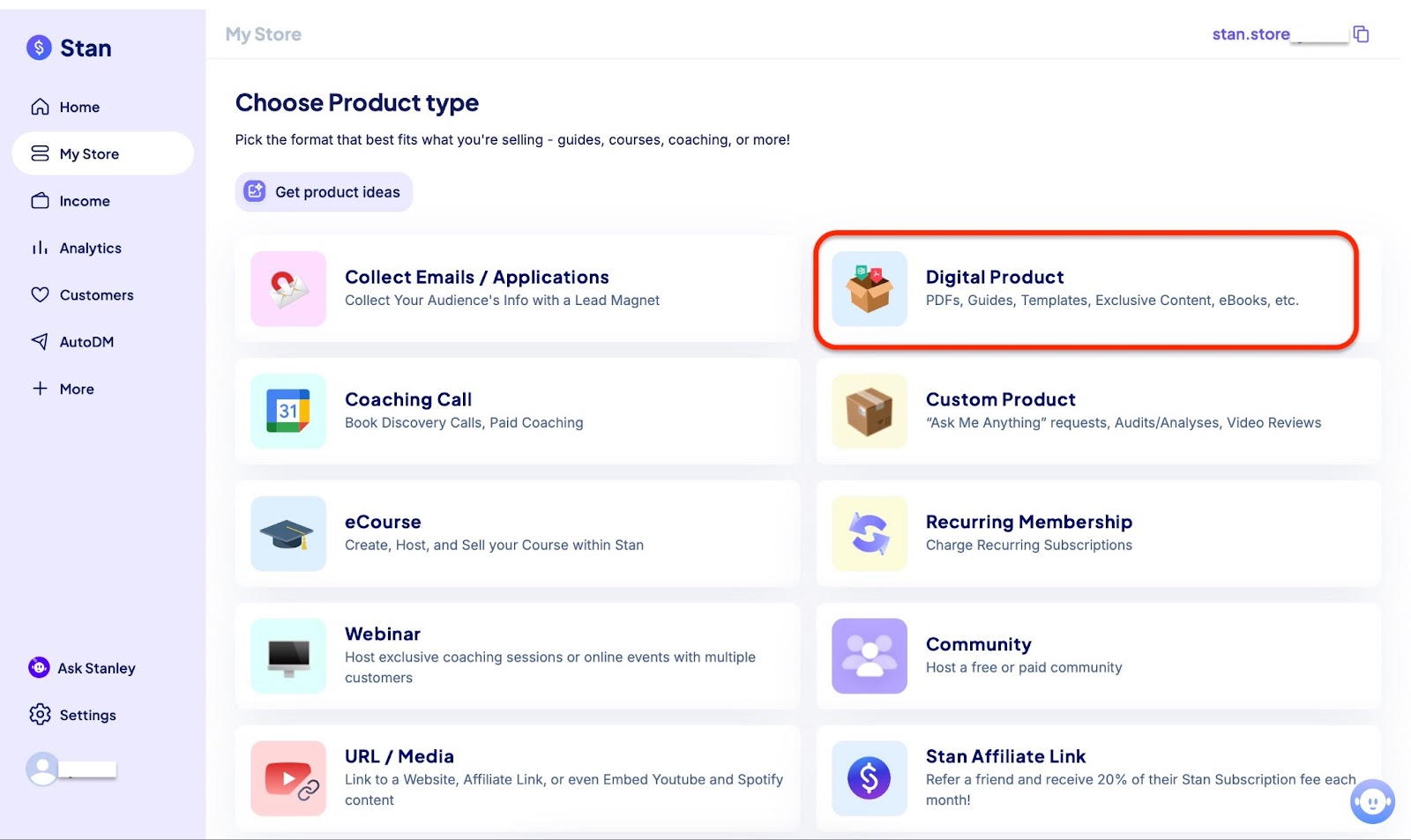Choose the Stan Affiliate Link title

pyautogui.click(x=1006, y=756)
